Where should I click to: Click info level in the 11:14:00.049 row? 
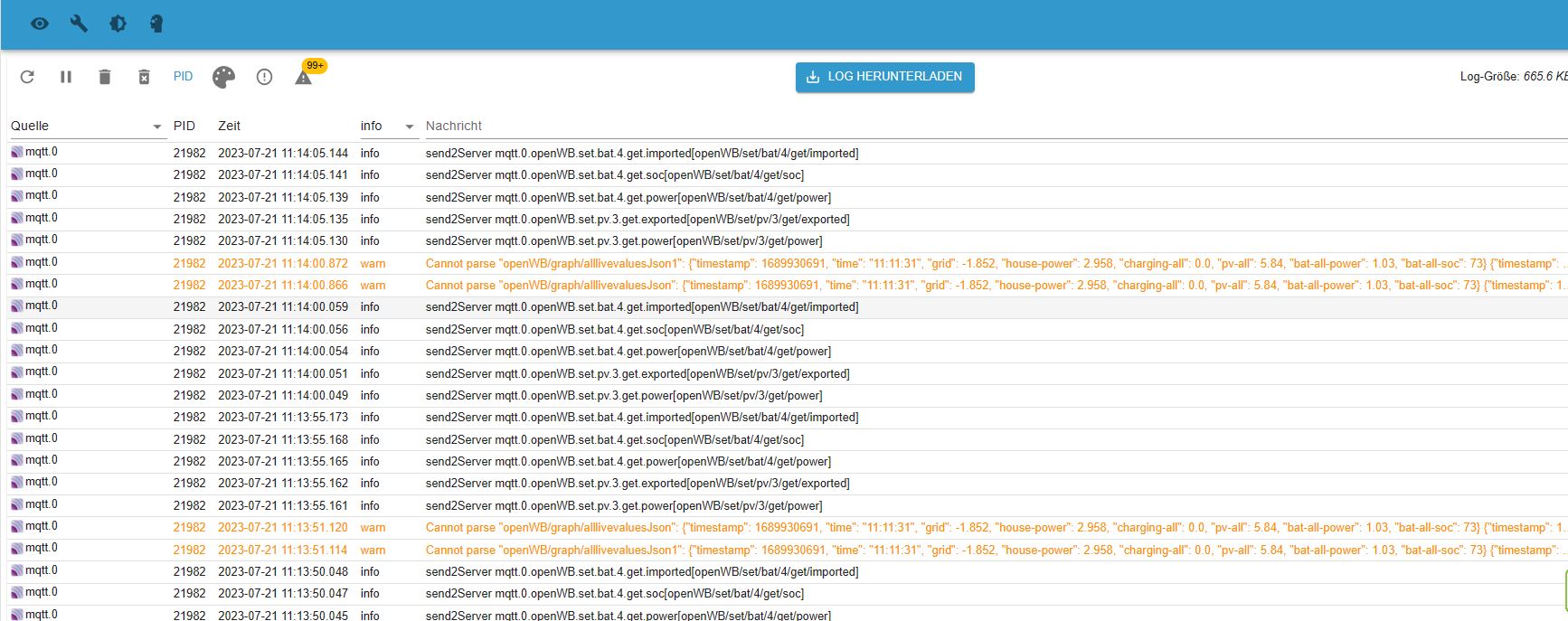point(370,396)
